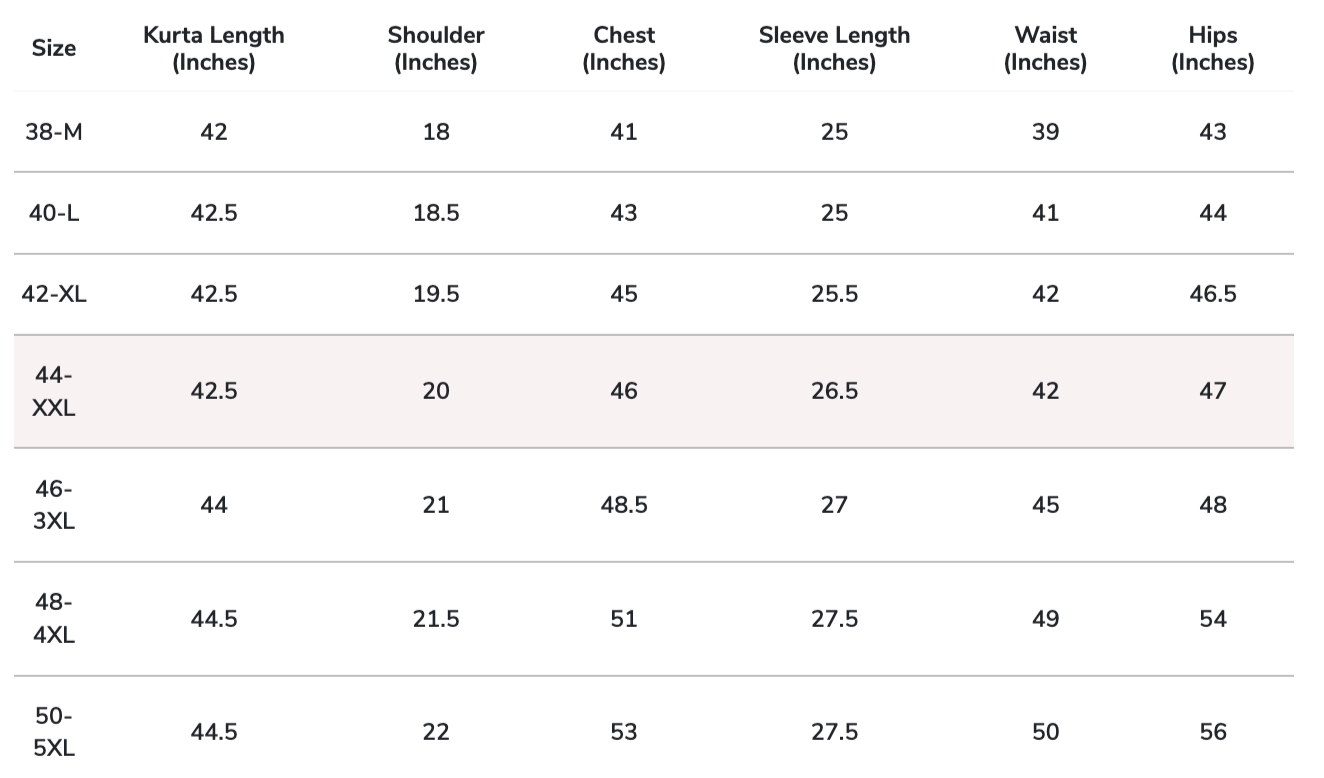This screenshot has width=1324, height=778.
Task: Select the 38-M size row label
Action: point(54,132)
